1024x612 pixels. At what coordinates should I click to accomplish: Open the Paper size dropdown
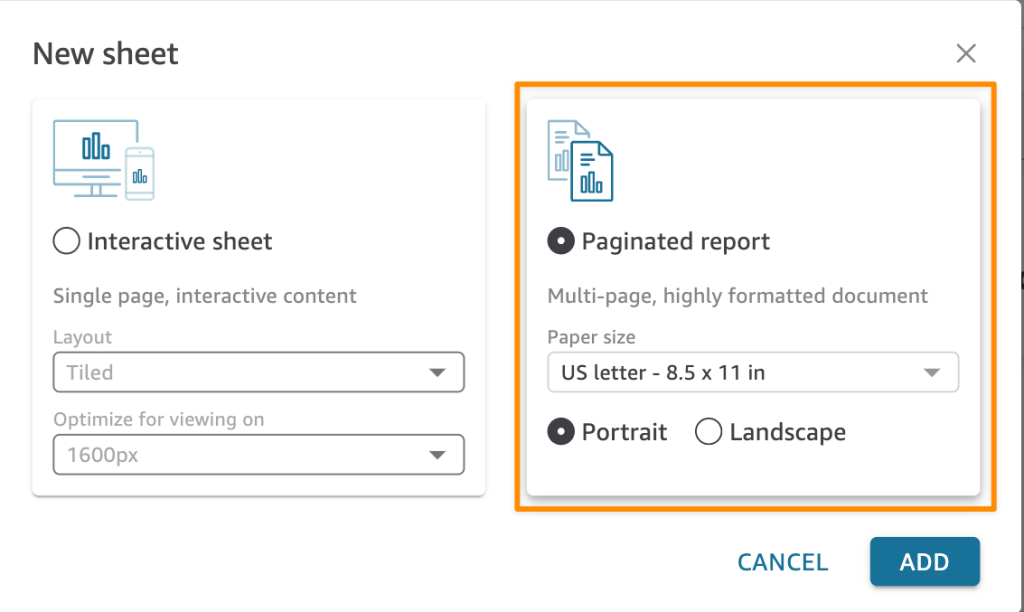[753, 372]
